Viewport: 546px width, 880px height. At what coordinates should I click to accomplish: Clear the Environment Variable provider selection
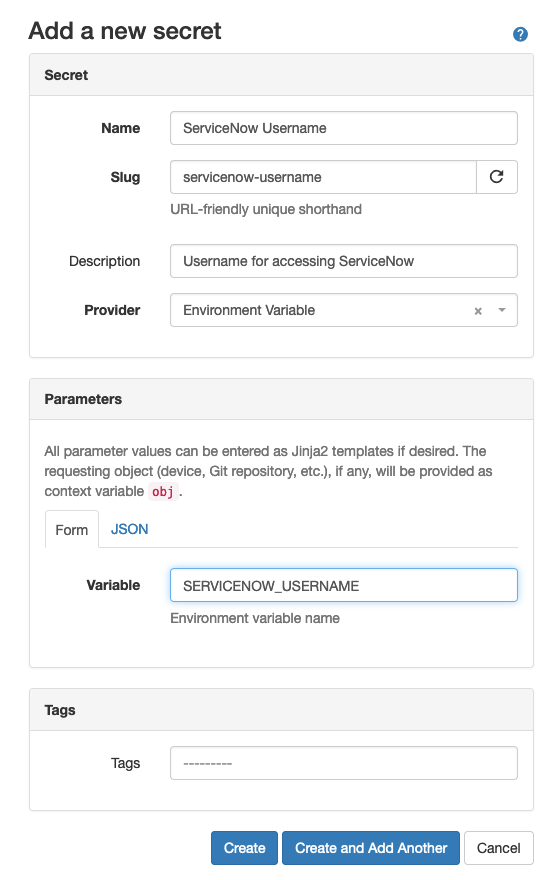click(x=478, y=311)
